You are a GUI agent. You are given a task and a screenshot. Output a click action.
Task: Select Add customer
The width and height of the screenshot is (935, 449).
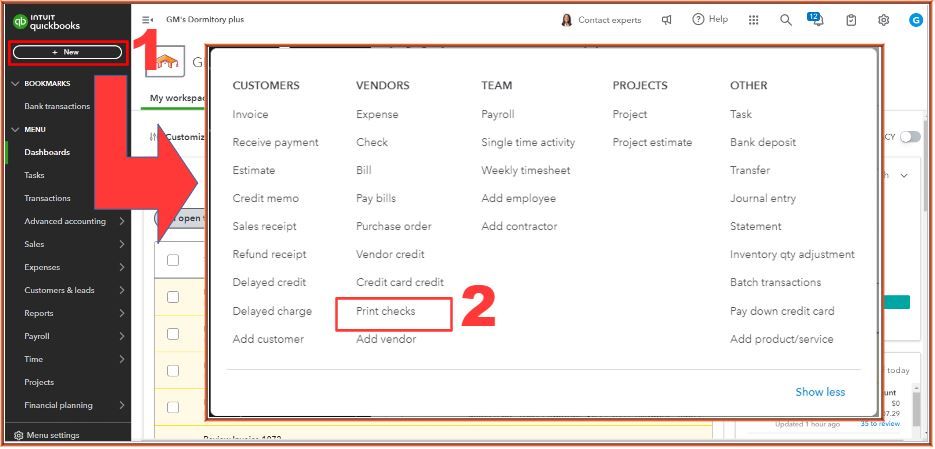268,339
